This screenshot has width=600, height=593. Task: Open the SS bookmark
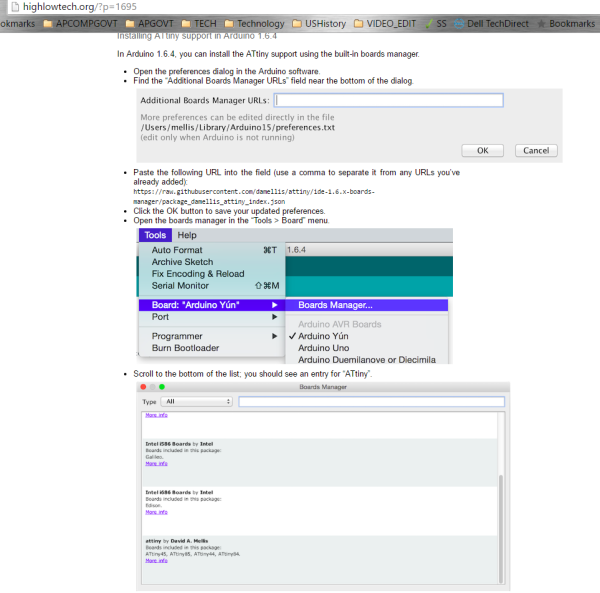436,24
